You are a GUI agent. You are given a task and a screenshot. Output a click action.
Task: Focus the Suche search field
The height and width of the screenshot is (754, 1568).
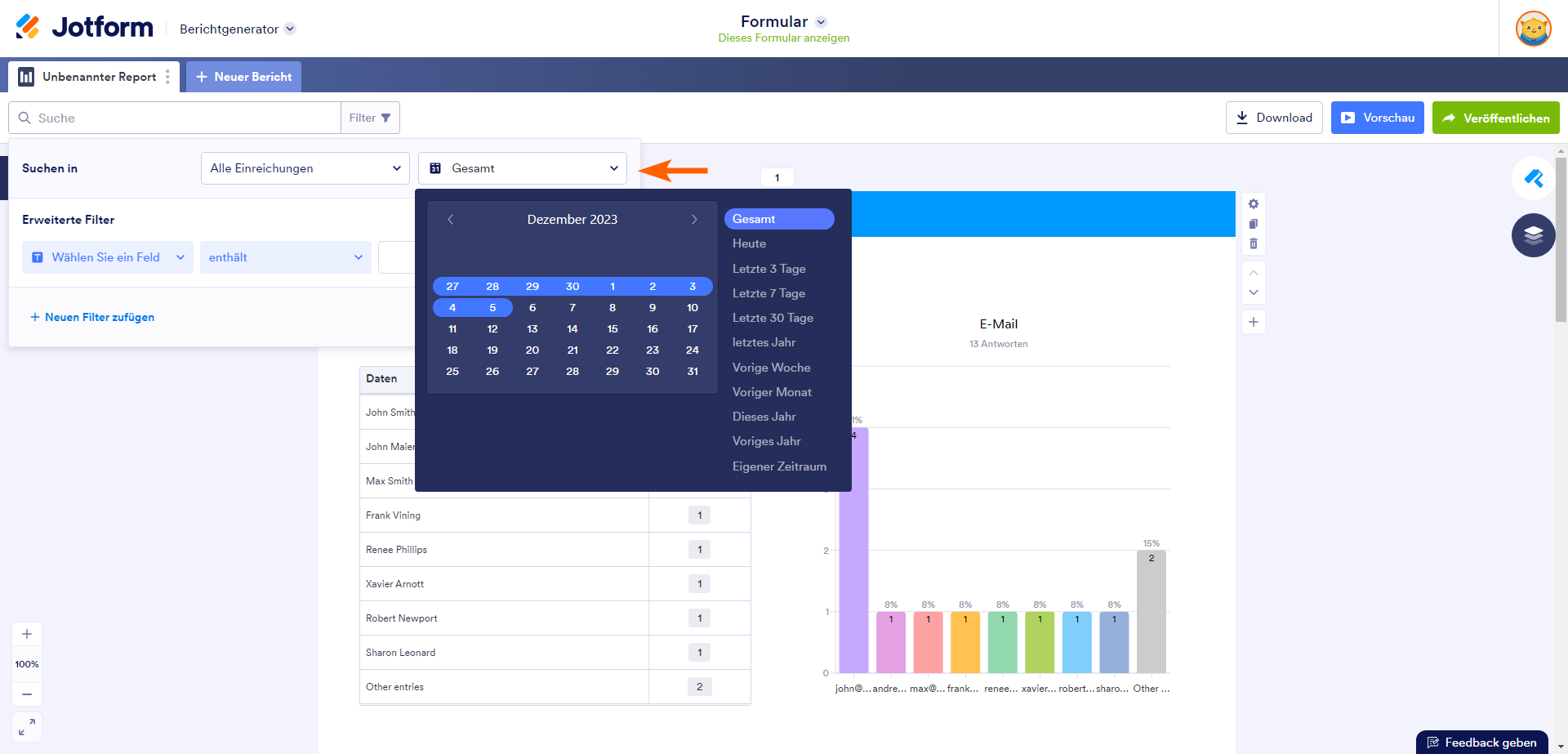175,118
